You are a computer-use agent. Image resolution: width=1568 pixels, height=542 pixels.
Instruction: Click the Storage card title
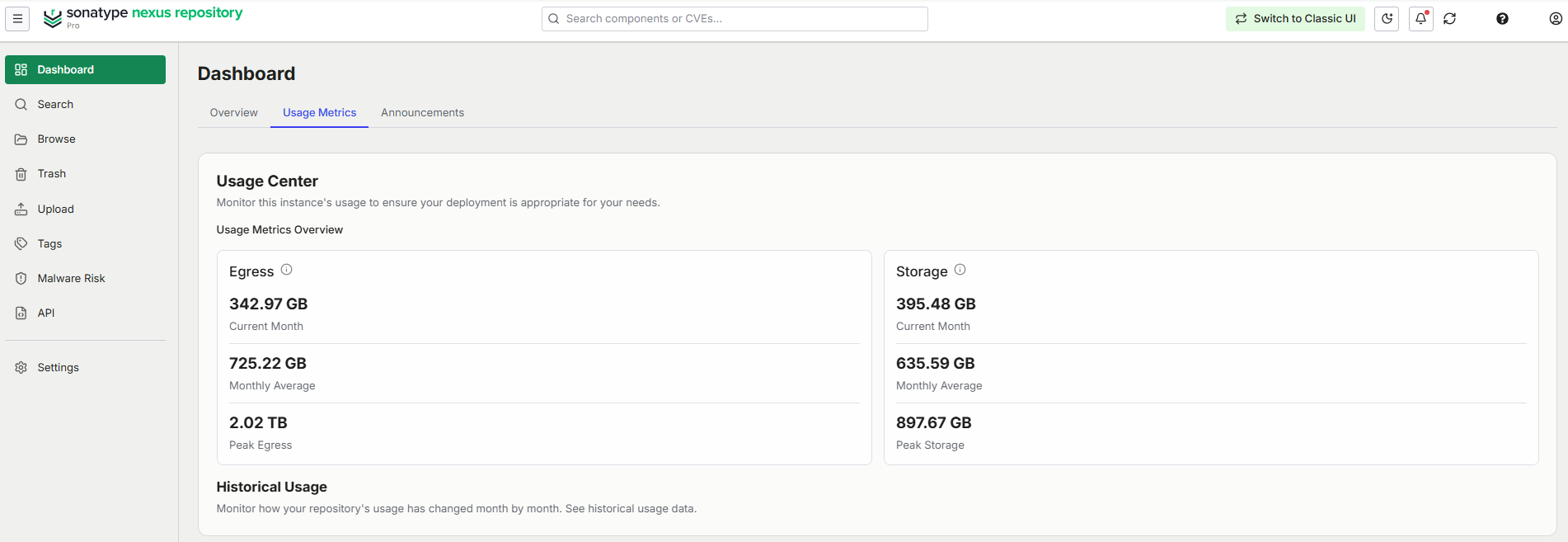(922, 272)
